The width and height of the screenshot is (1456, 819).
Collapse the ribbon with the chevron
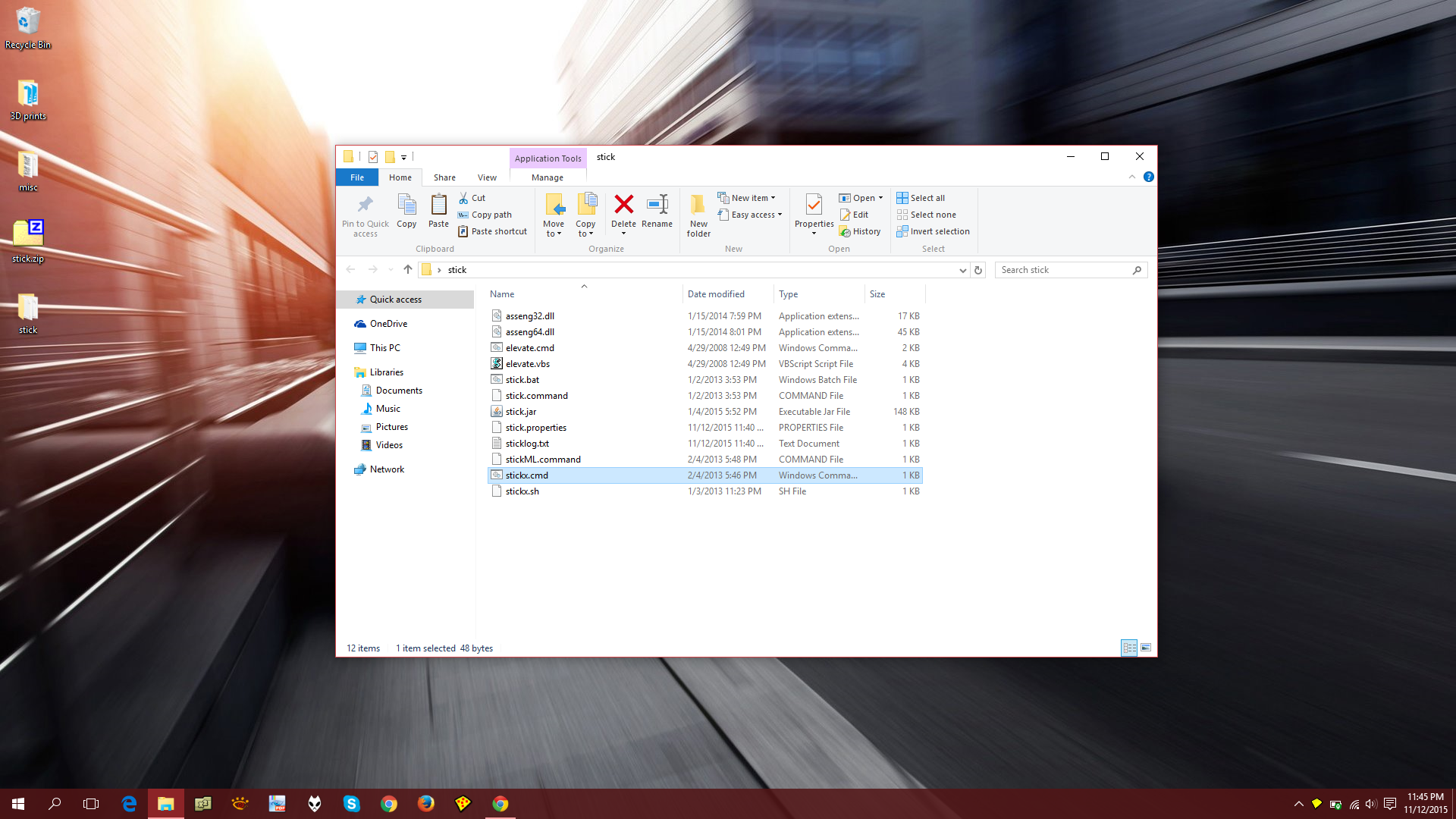(1132, 177)
